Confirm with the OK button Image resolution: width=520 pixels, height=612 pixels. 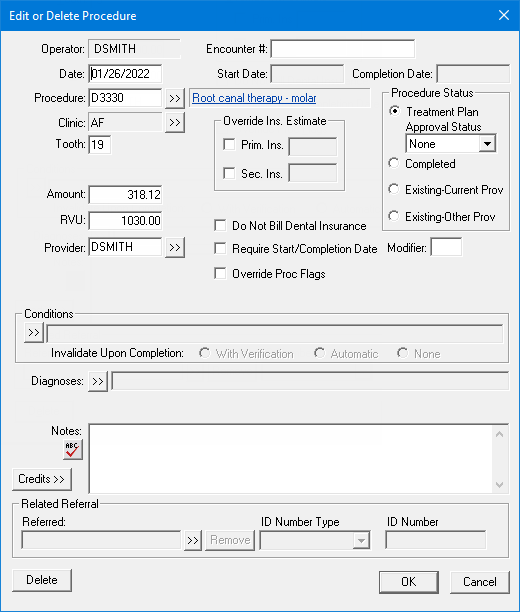click(x=409, y=582)
